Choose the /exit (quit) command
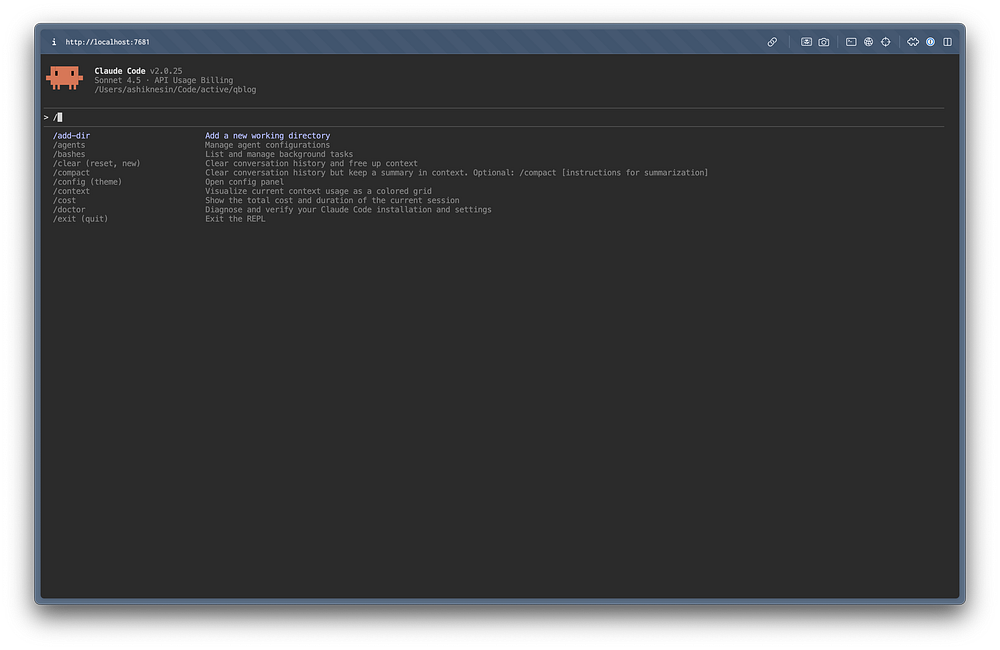This screenshot has height=650, width=1000. point(80,219)
